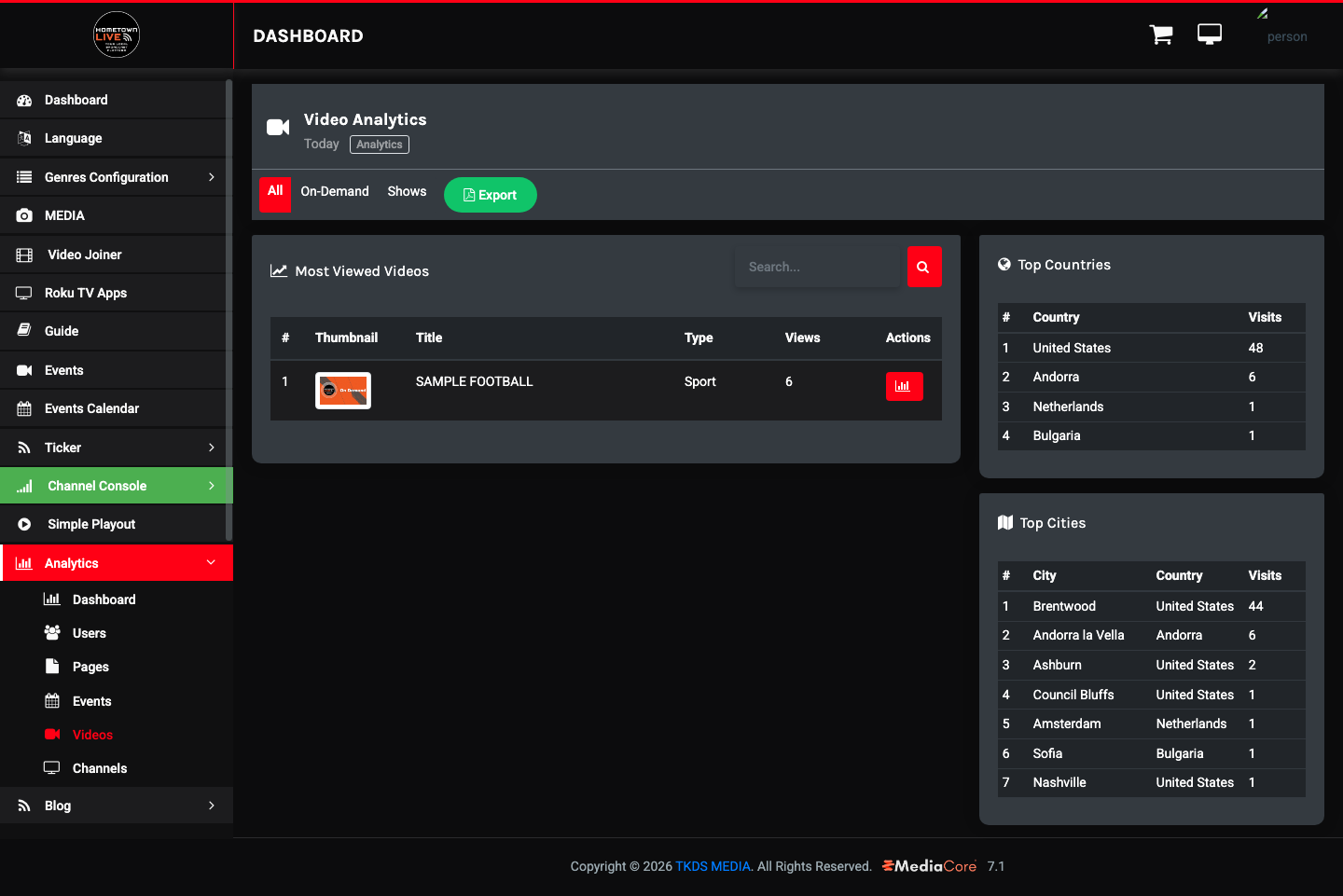Click Bulgaria in Top Countries table
The image size is (1343, 896).
[1057, 435]
